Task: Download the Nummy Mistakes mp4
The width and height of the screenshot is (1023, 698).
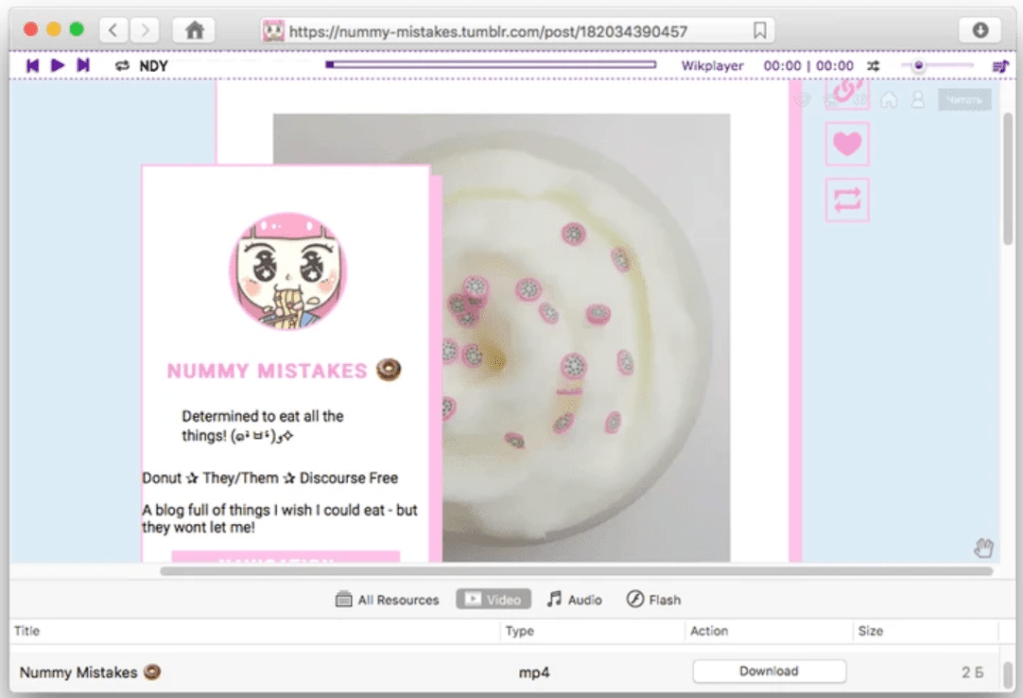Action: point(768,671)
